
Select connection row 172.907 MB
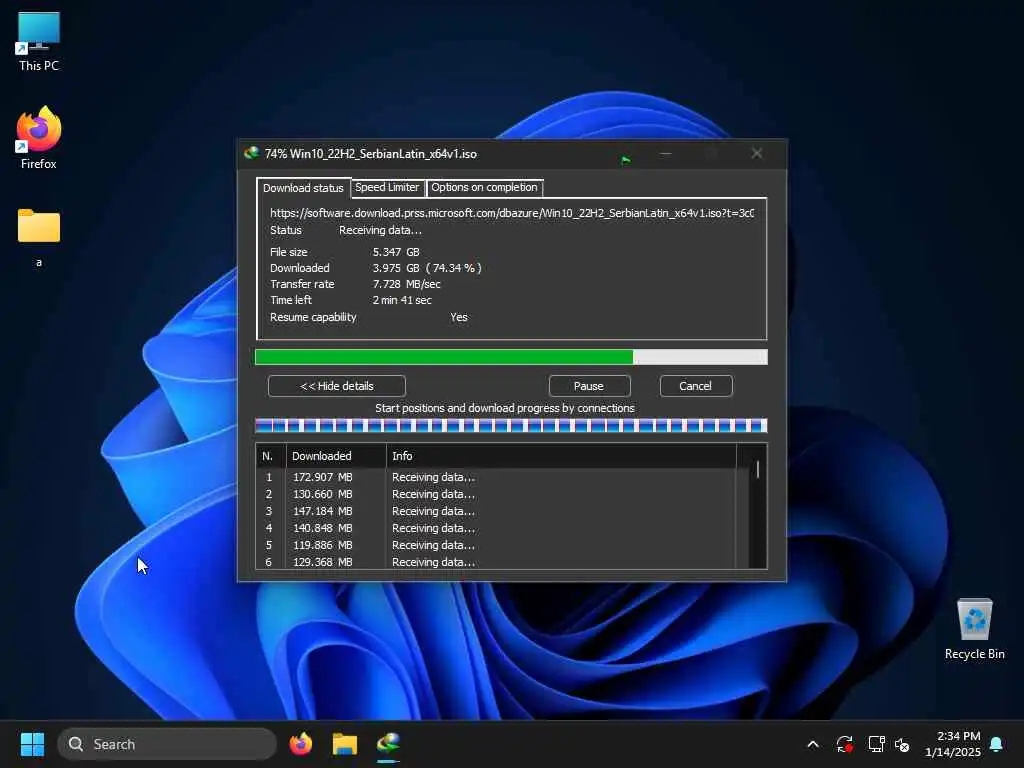[496, 477]
